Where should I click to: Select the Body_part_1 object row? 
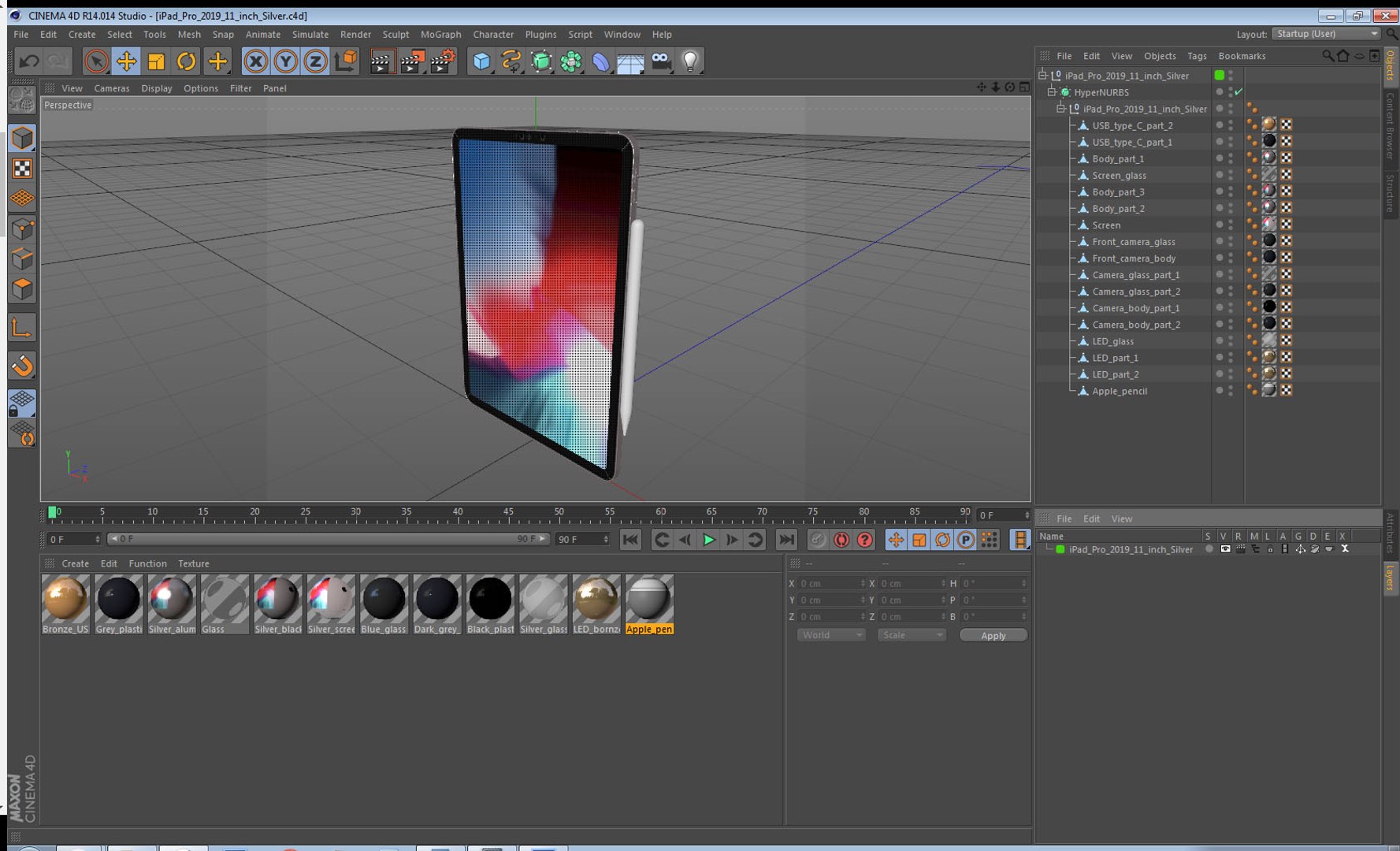click(1118, 158)
